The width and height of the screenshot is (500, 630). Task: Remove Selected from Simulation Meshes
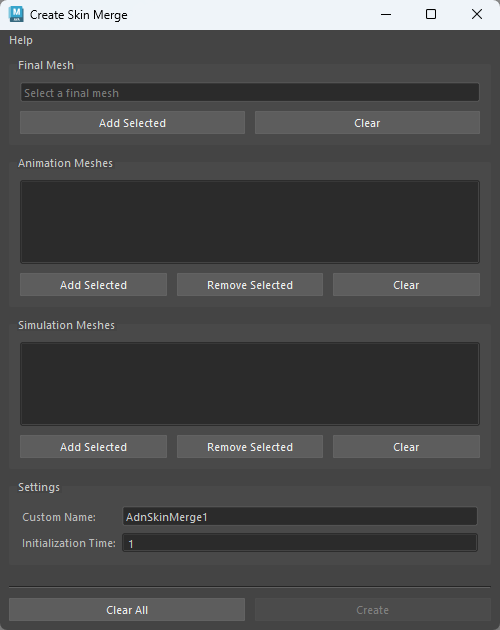click(250, 447)
